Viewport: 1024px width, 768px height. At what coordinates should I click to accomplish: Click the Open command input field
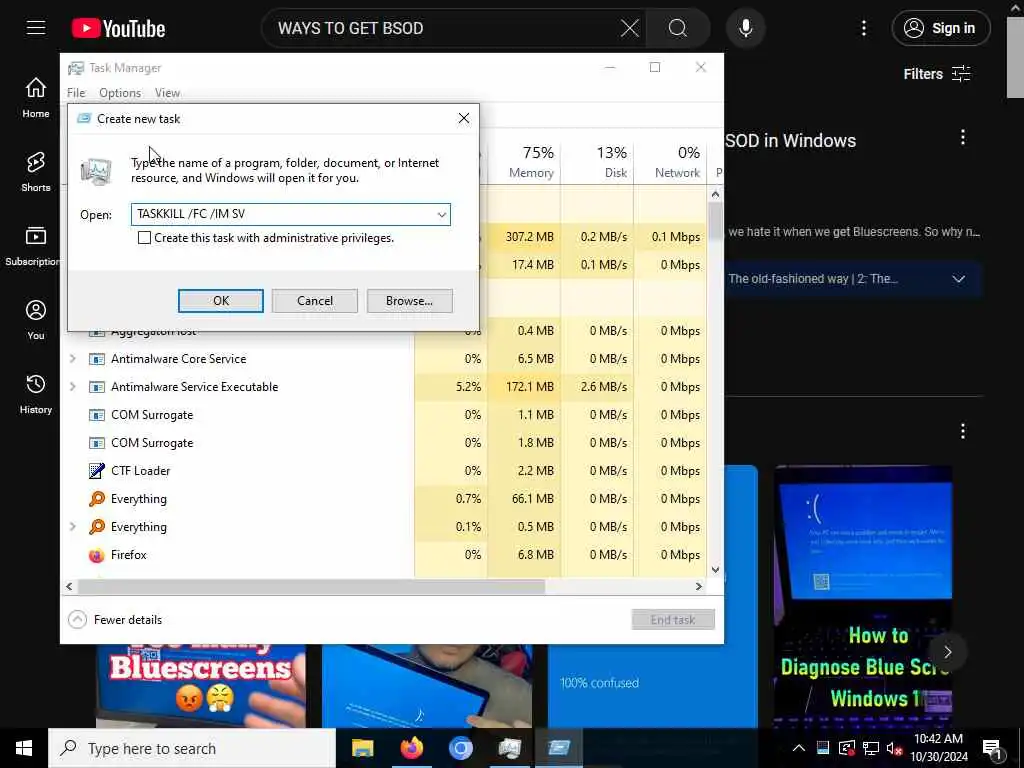pyautogui.click(x=284, y=214)
